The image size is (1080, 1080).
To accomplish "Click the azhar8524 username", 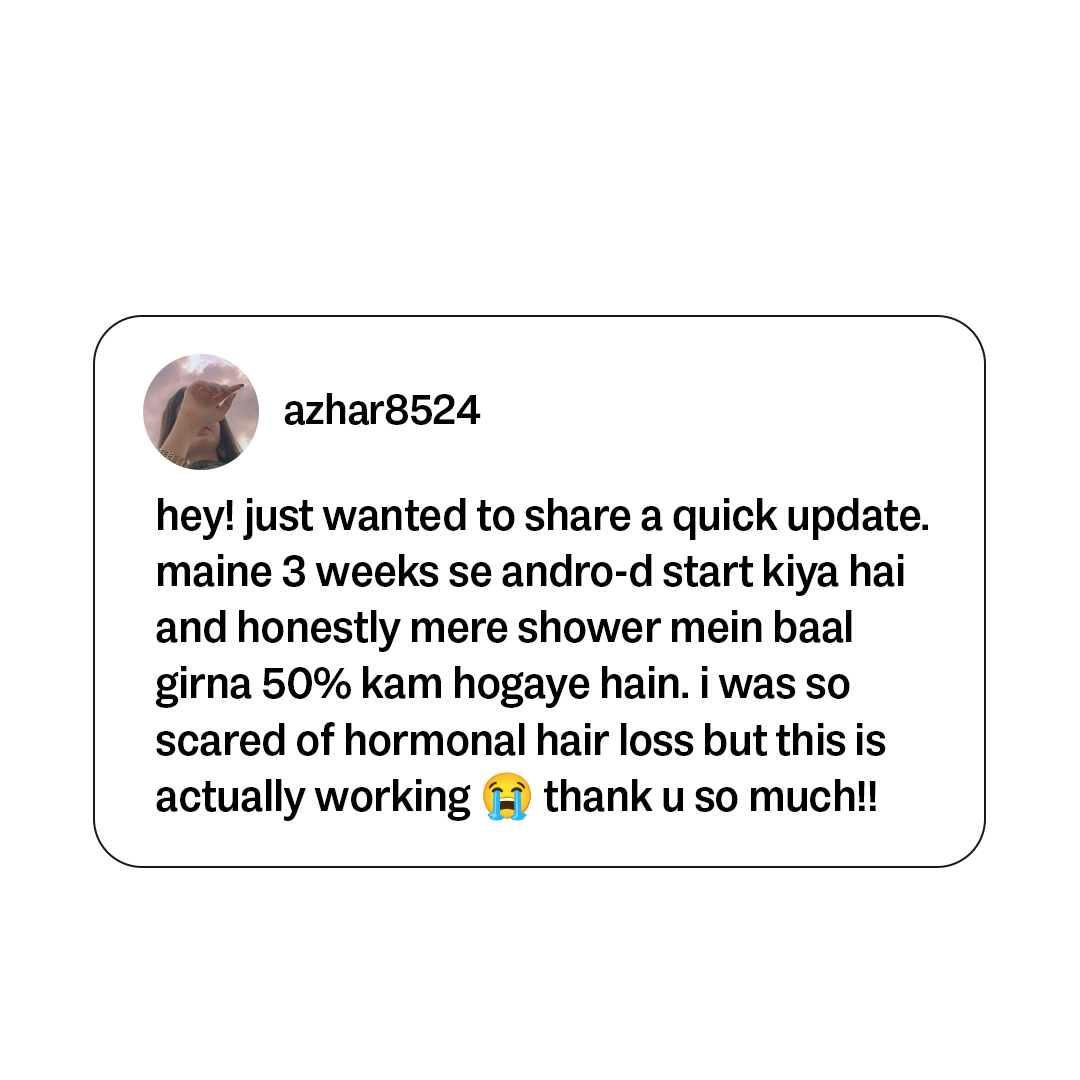I will (381, 411).
